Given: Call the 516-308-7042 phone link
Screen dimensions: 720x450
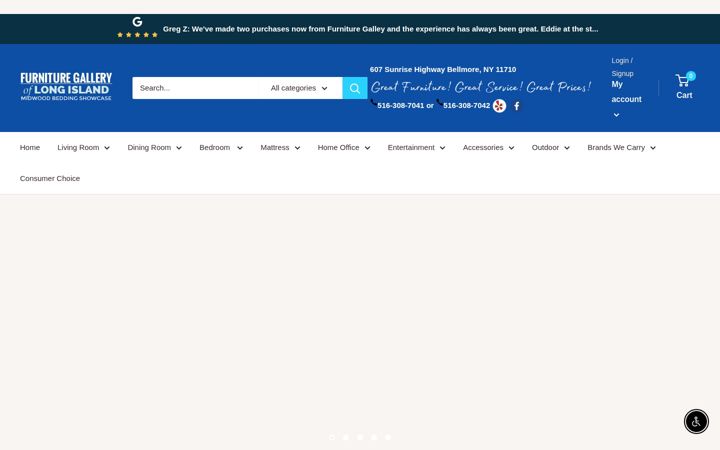Looking at the screenshot, I should 467,106.
